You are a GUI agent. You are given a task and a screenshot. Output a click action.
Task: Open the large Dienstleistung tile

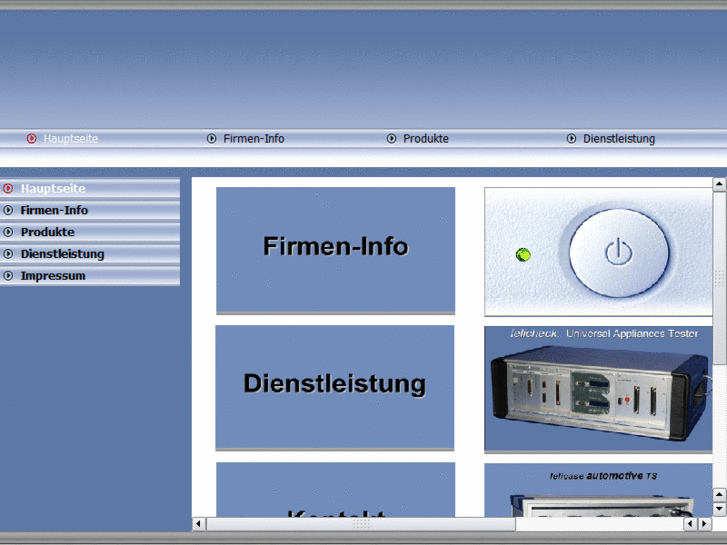click(x=335, y=387)
